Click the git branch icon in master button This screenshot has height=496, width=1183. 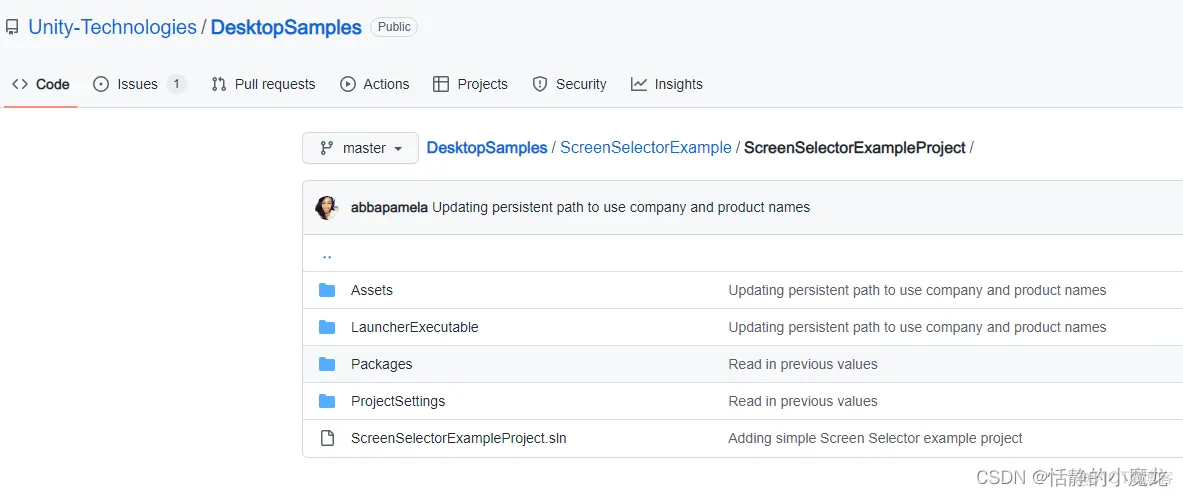[327, 148]
